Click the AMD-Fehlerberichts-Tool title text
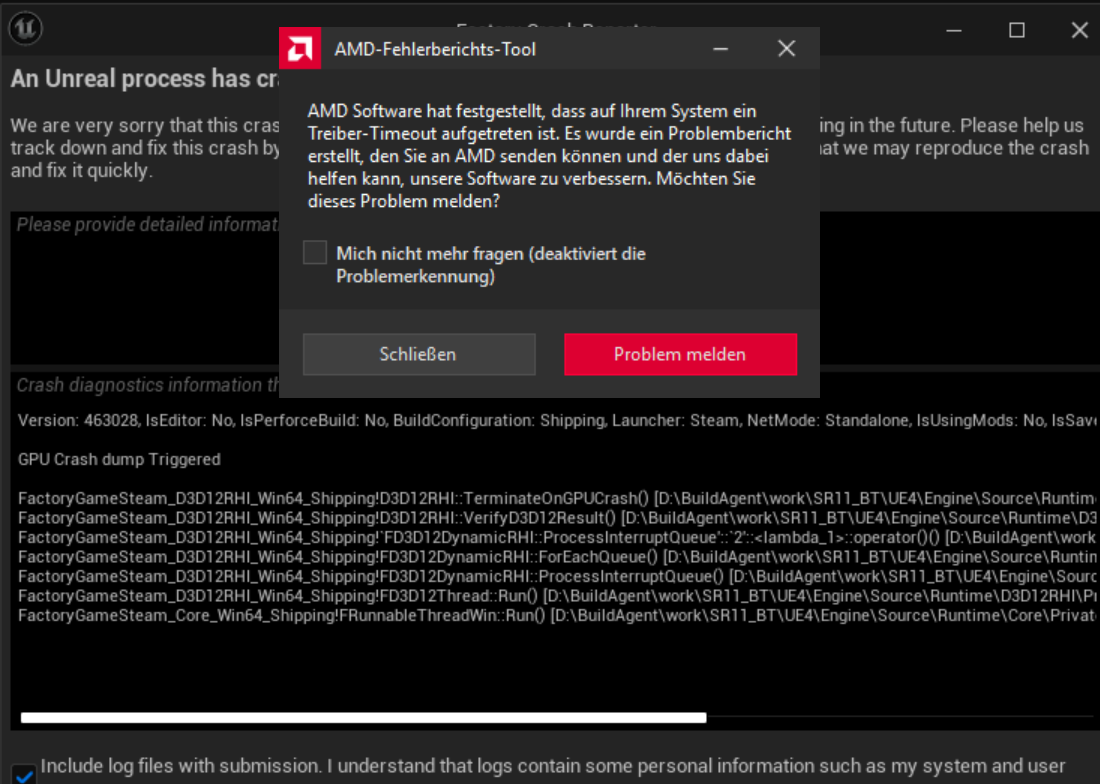The height and width of the screenshot is (784, 1100). [x=435, y=49]
